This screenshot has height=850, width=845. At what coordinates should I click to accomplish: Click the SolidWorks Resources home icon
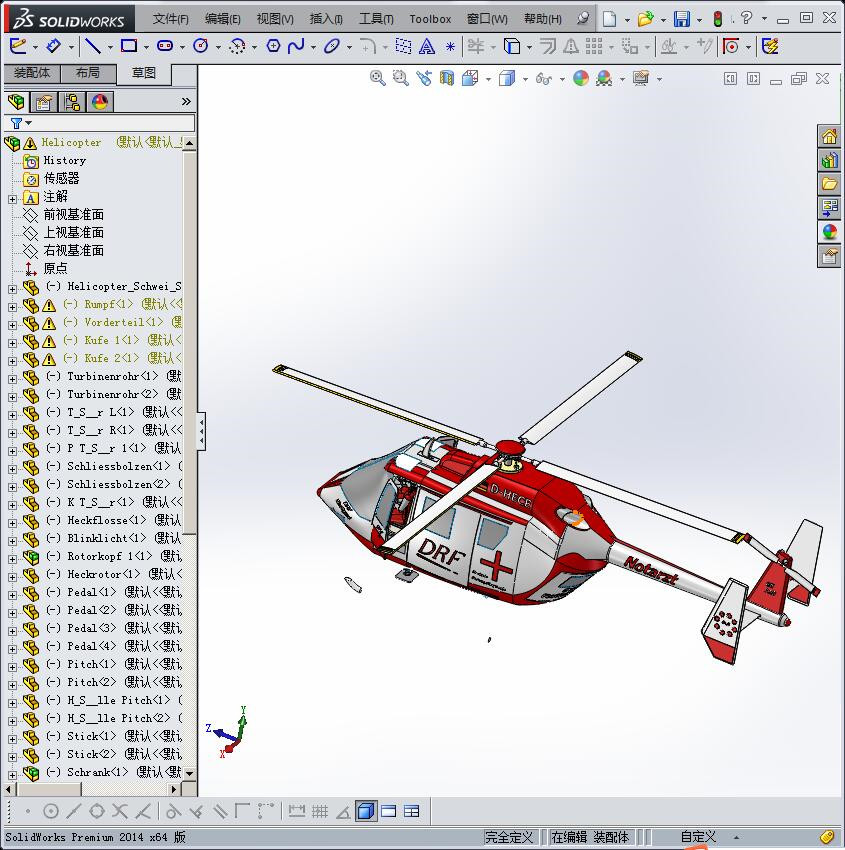point(829,136)
